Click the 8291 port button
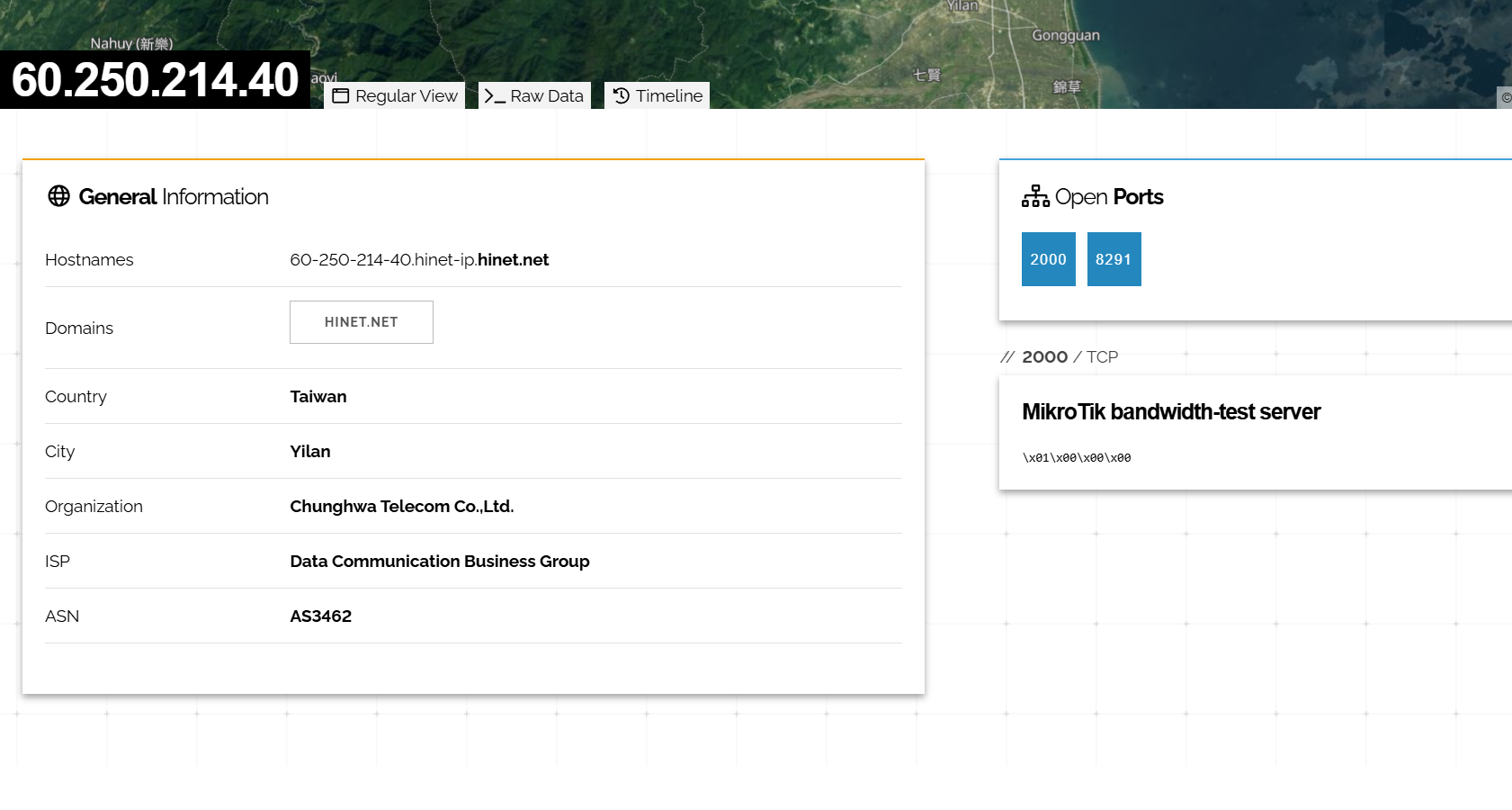This screenshot has width=1512, height=810. [1114, 259]
